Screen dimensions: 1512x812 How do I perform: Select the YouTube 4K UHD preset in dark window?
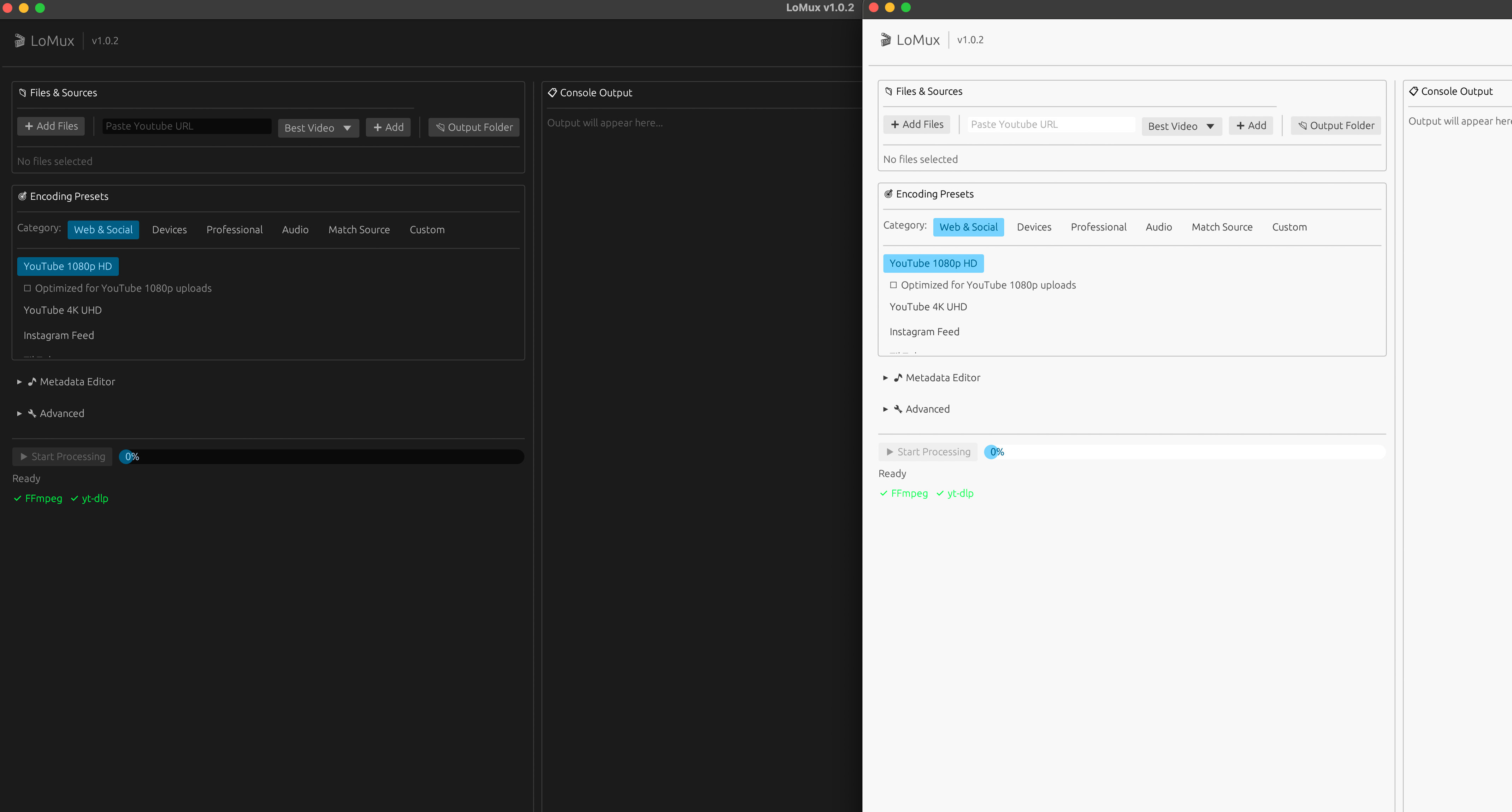click(x=62, y=310)
